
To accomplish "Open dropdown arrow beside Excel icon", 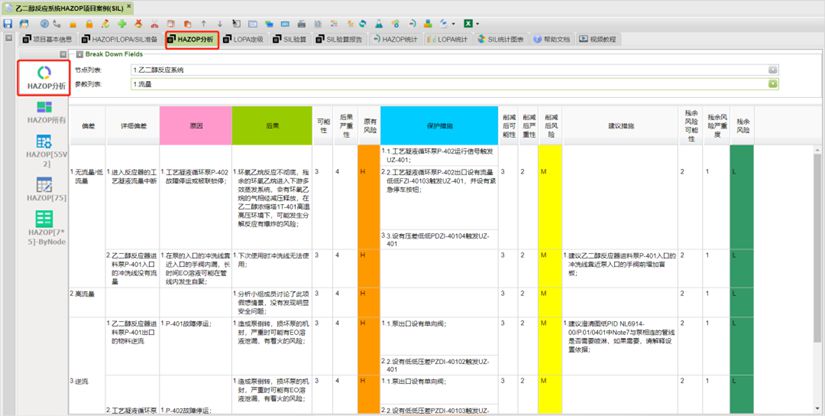I will (478, 22).
